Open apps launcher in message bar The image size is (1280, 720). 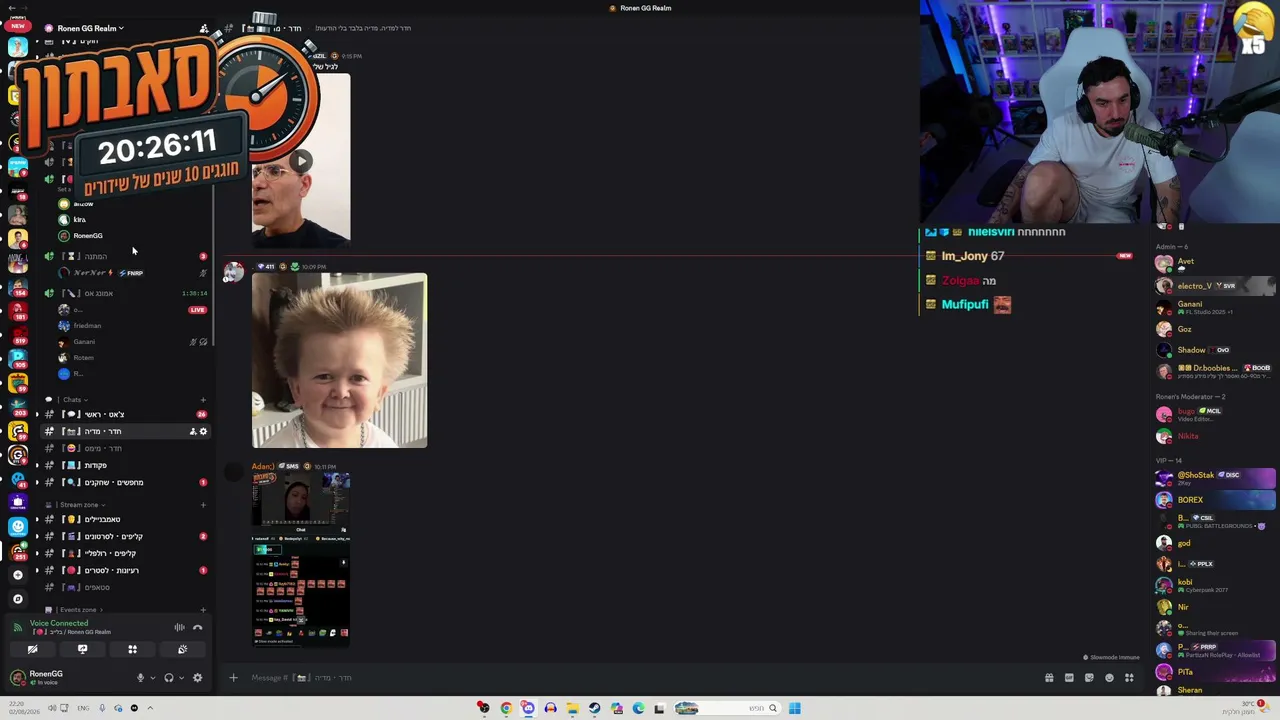pos(1129,678)
